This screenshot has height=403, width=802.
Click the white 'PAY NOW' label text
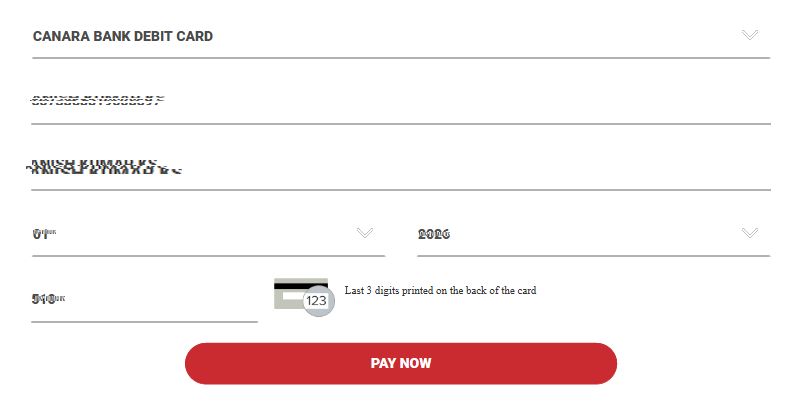[401, 363]
